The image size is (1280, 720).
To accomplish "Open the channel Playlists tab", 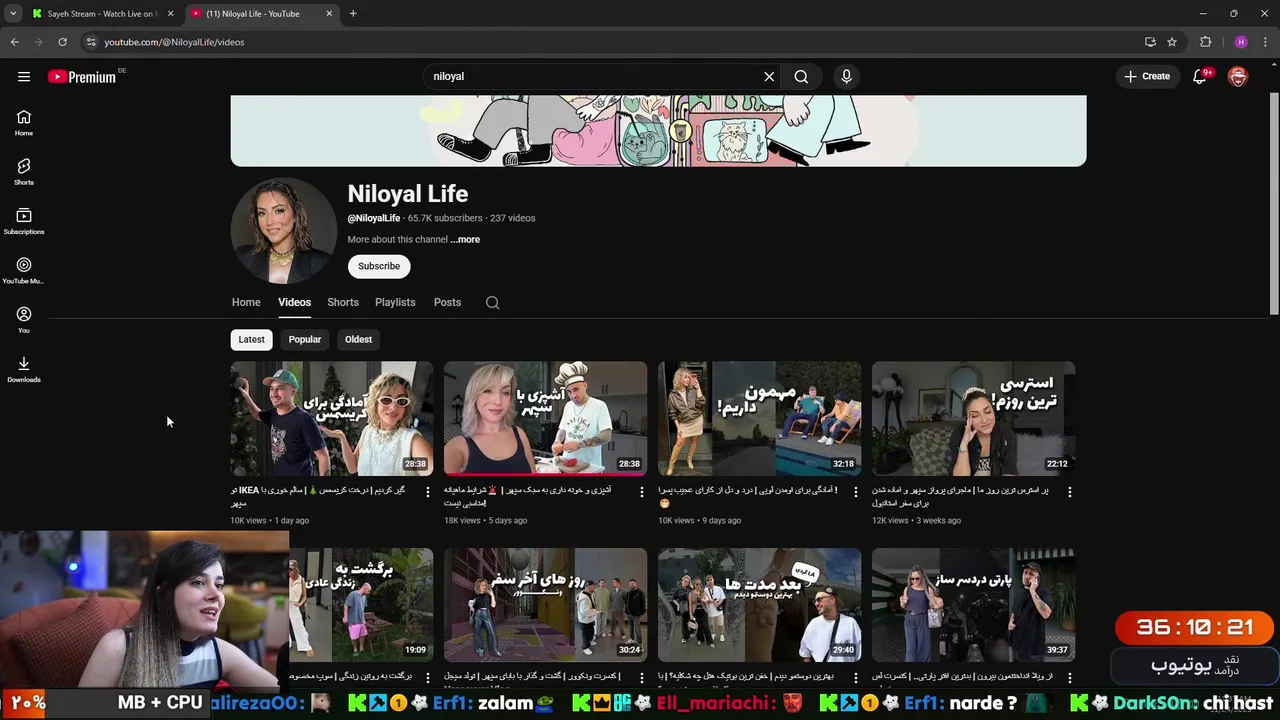I will (x=395, y=302).
